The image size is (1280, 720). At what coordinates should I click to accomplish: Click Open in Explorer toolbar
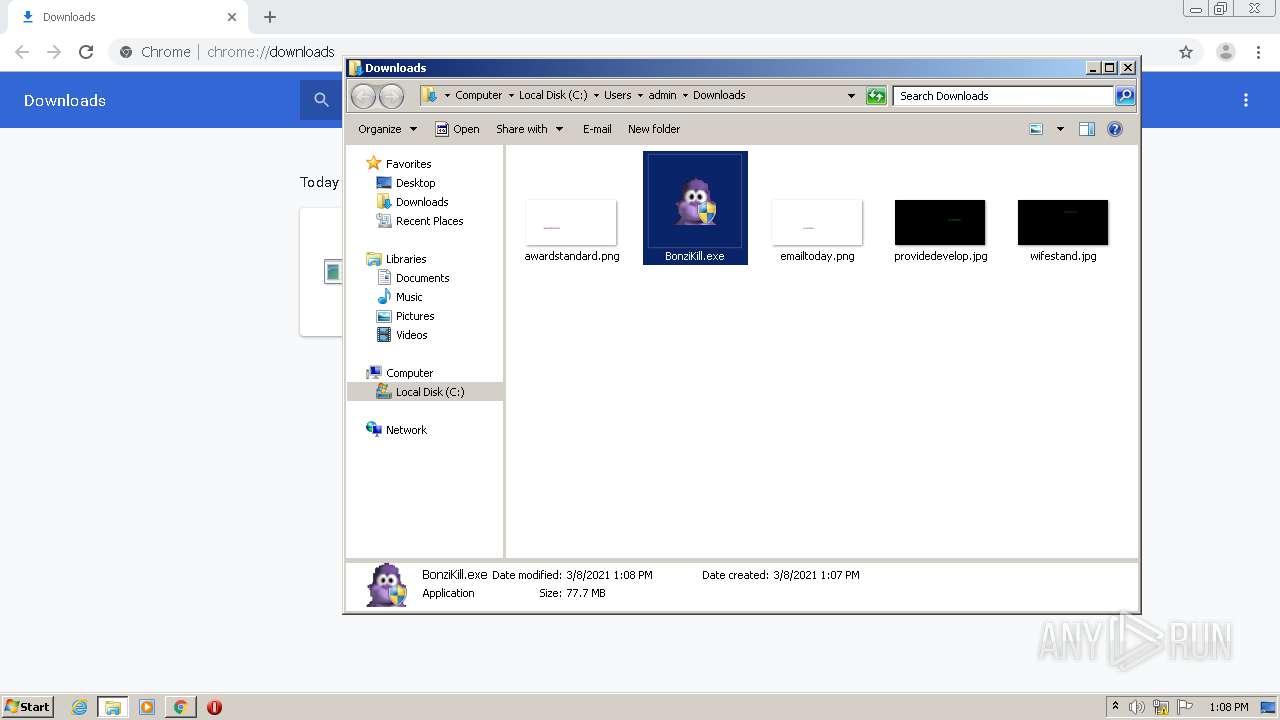click(x=457, y=129)
